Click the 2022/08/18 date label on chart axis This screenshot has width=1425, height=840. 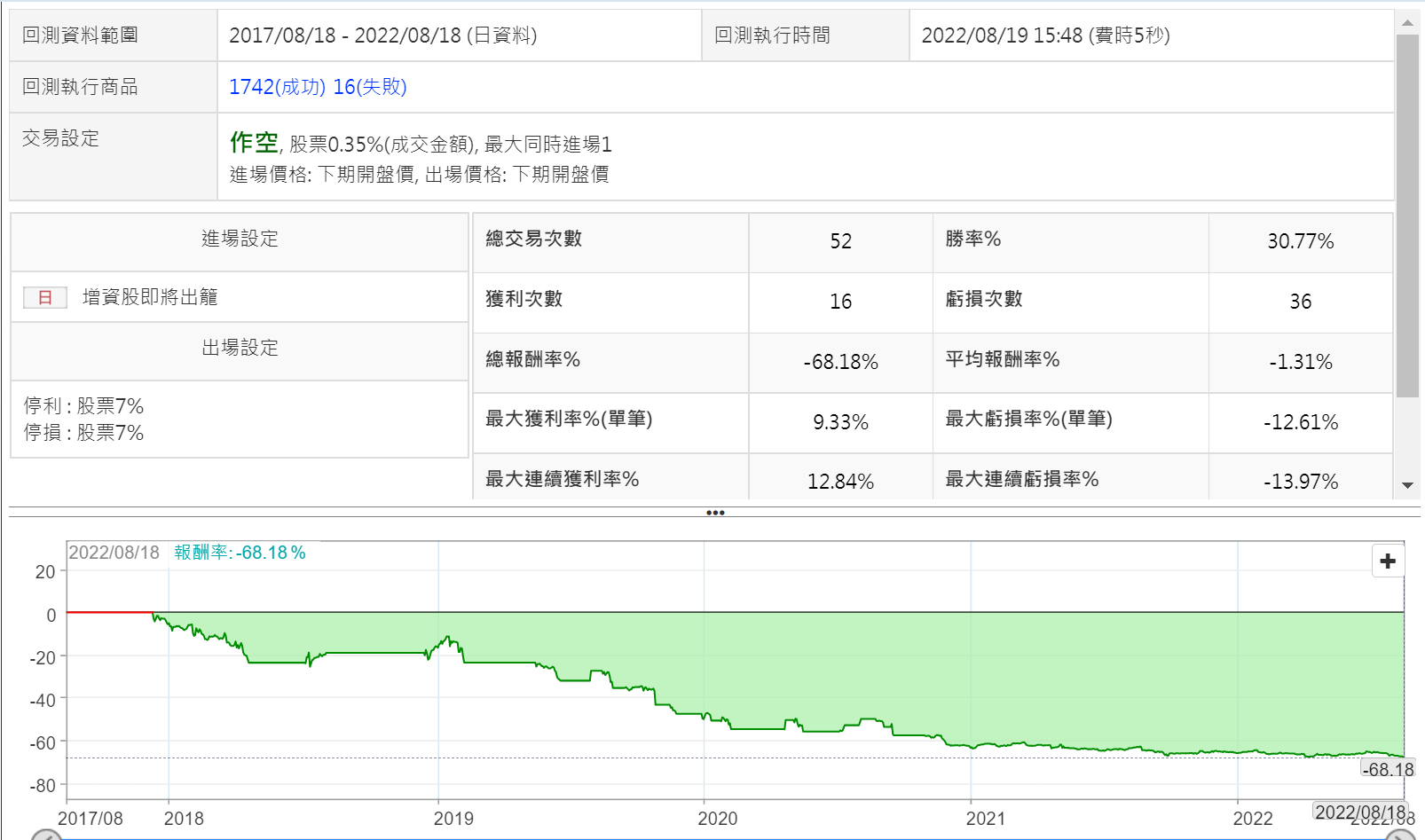point(1359,812)
